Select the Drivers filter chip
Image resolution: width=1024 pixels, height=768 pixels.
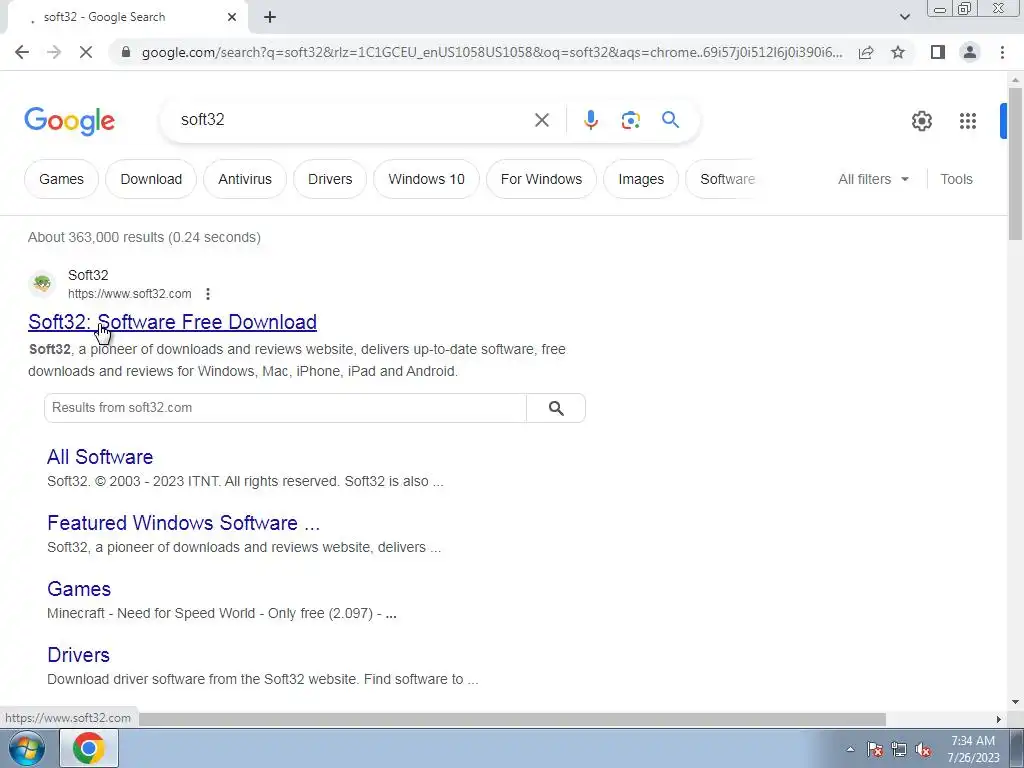tap(330, 179)
